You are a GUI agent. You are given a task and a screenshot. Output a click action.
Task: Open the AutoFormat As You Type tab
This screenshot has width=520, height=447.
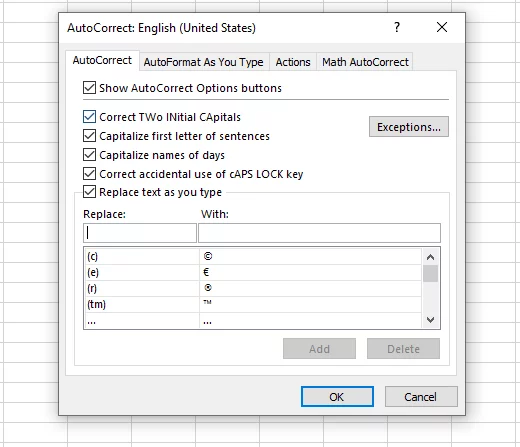tap(203, 62)
